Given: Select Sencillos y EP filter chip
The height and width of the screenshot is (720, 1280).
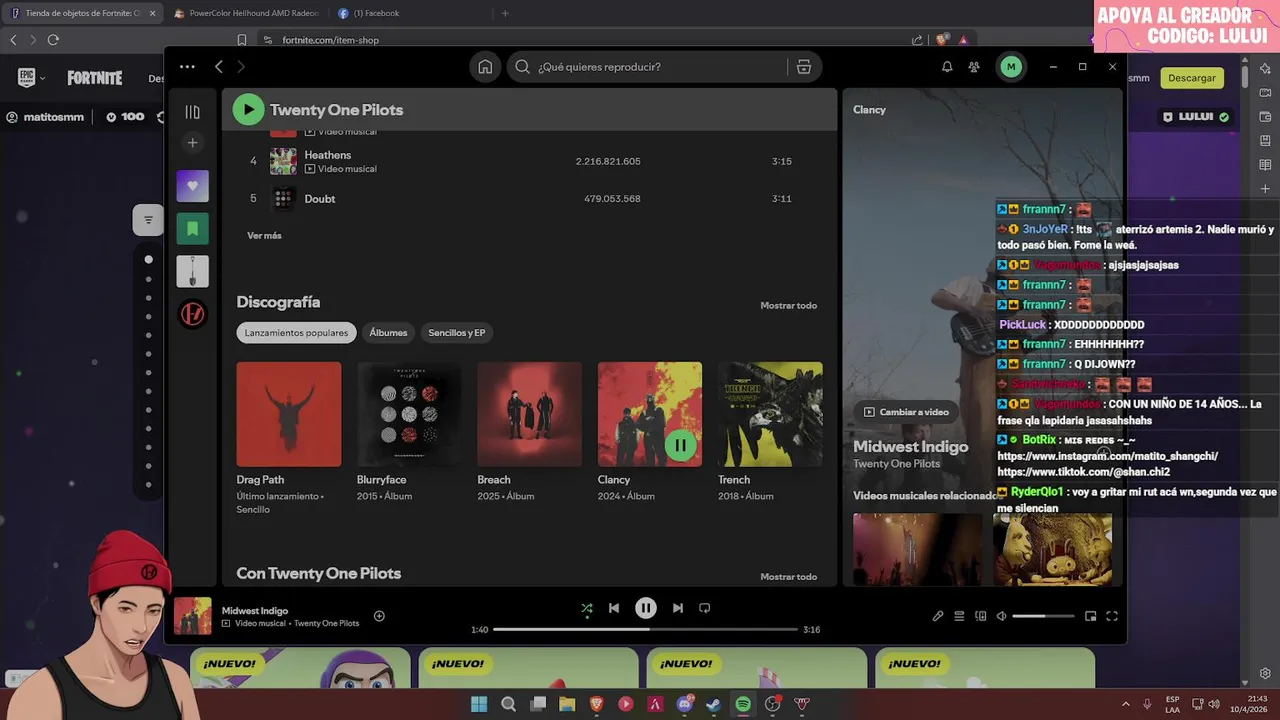Looking at the screenshot, I should (x=457, y=333).
